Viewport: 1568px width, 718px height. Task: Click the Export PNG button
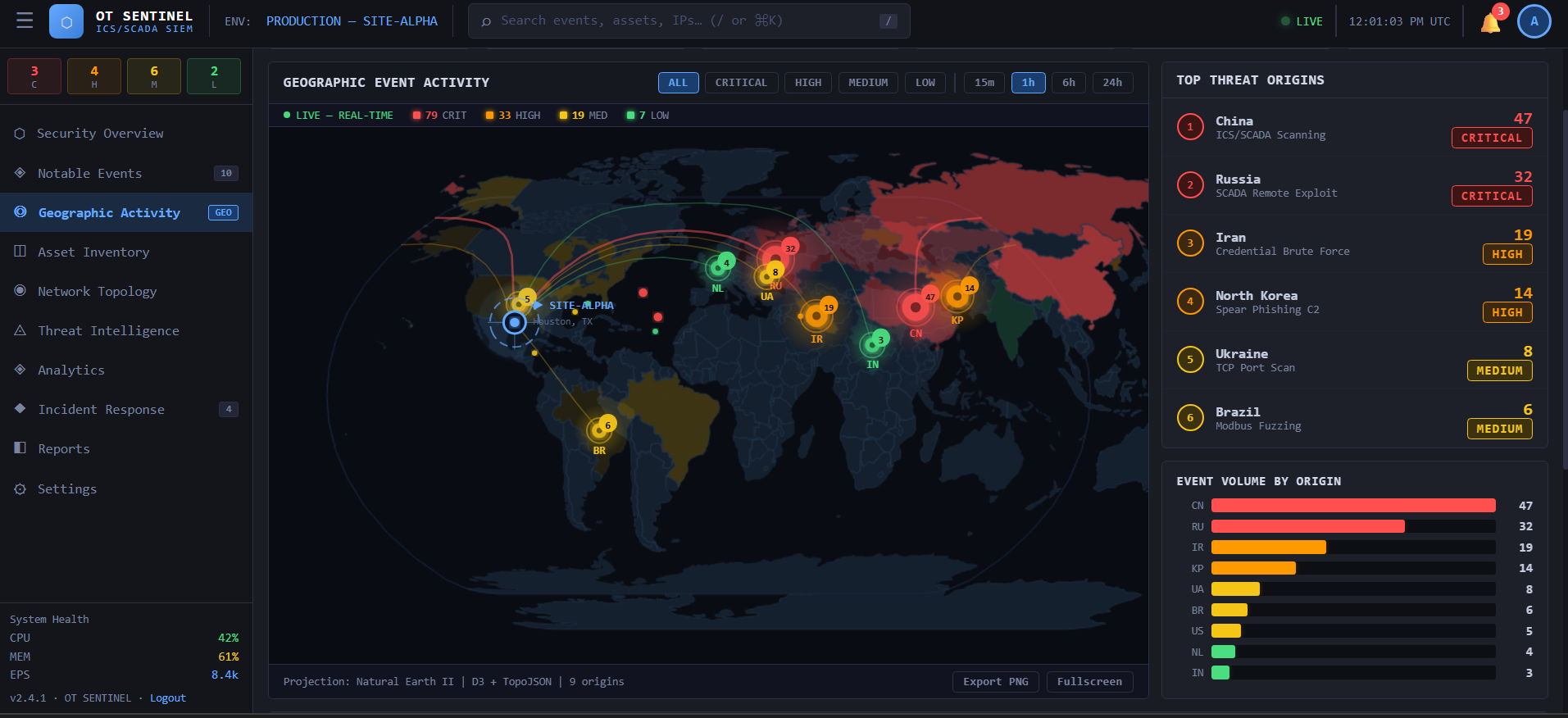[996, 682]
